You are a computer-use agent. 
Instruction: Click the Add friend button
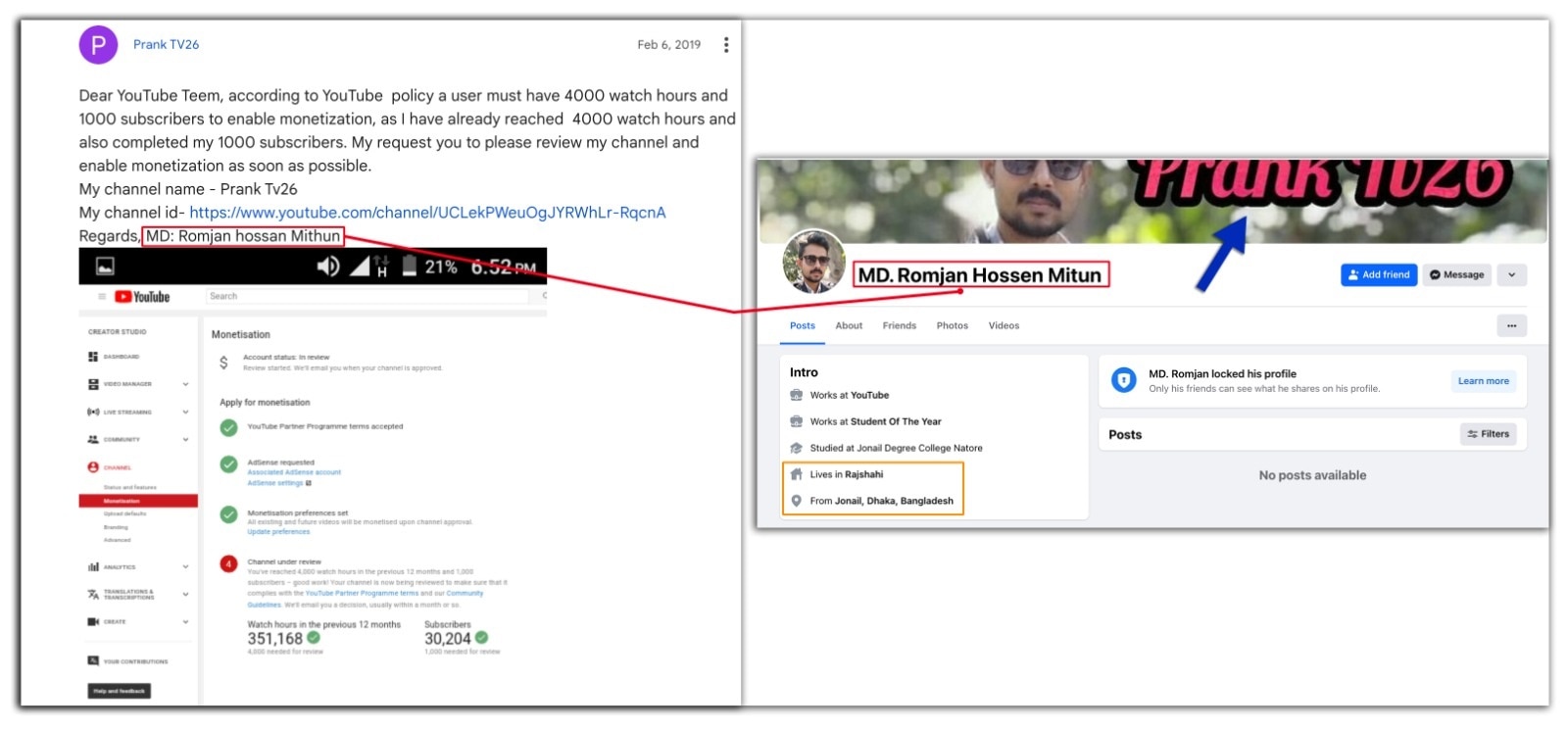[x=1378, y=275]
